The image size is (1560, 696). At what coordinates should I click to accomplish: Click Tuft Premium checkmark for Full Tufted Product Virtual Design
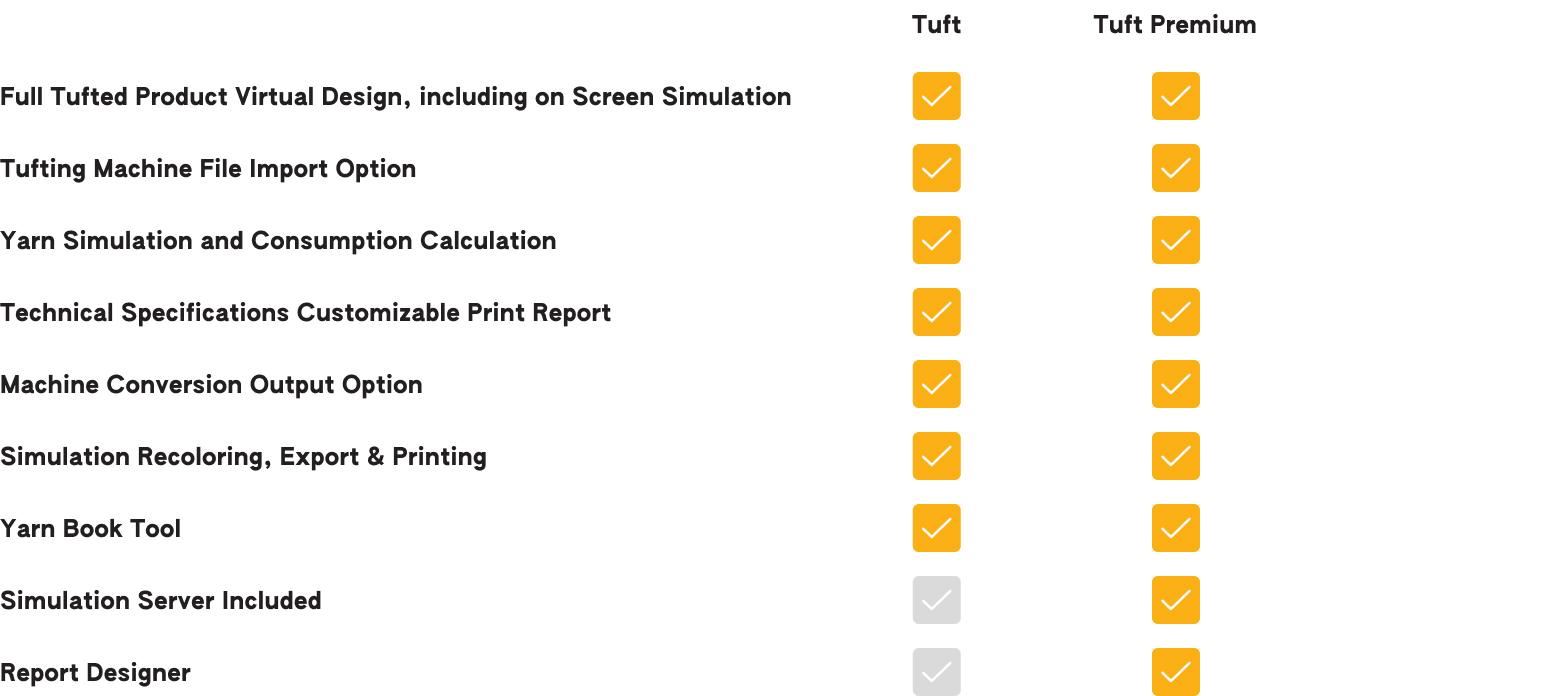click(1175, 96)
